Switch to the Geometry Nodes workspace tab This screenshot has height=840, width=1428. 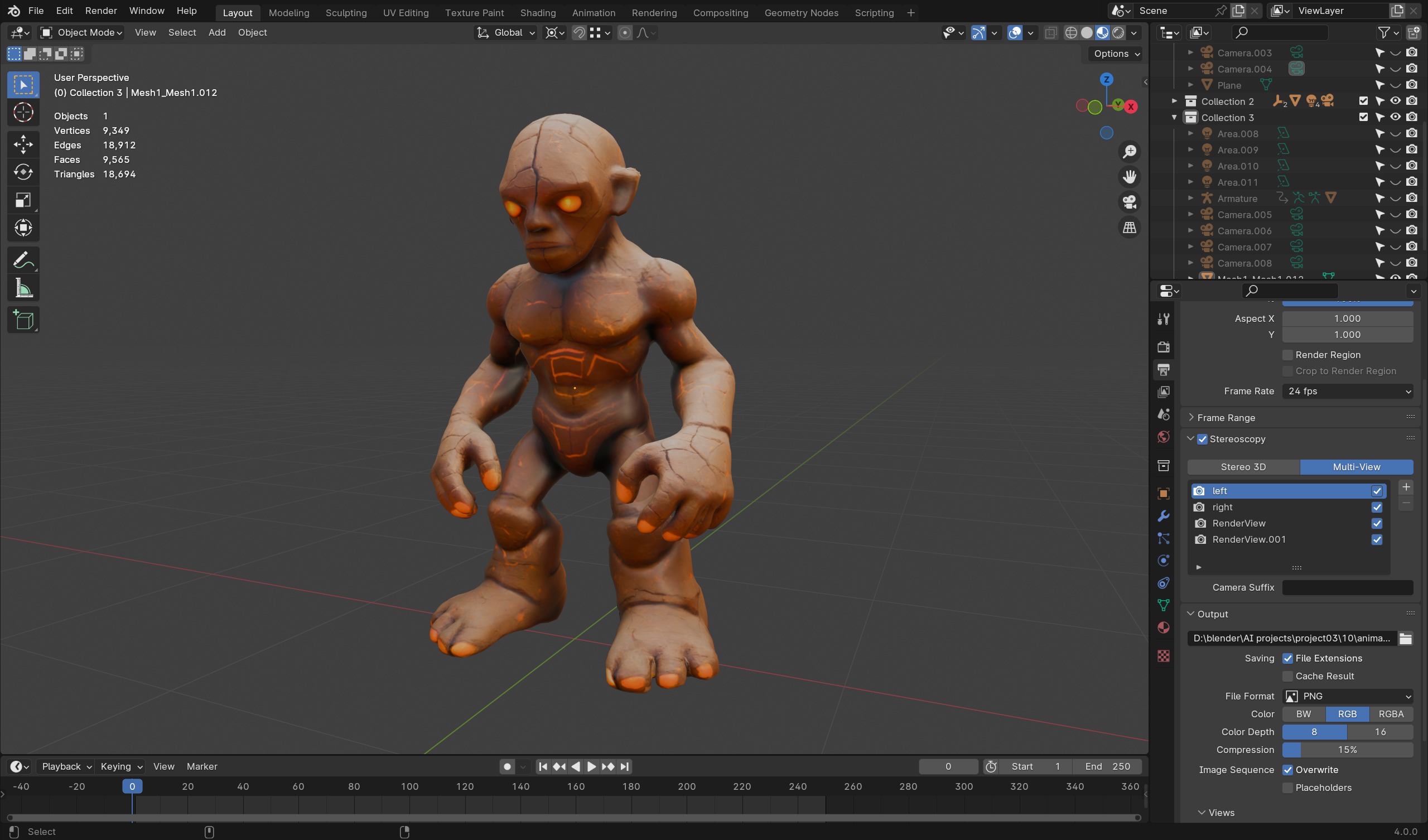pos(800,12)
